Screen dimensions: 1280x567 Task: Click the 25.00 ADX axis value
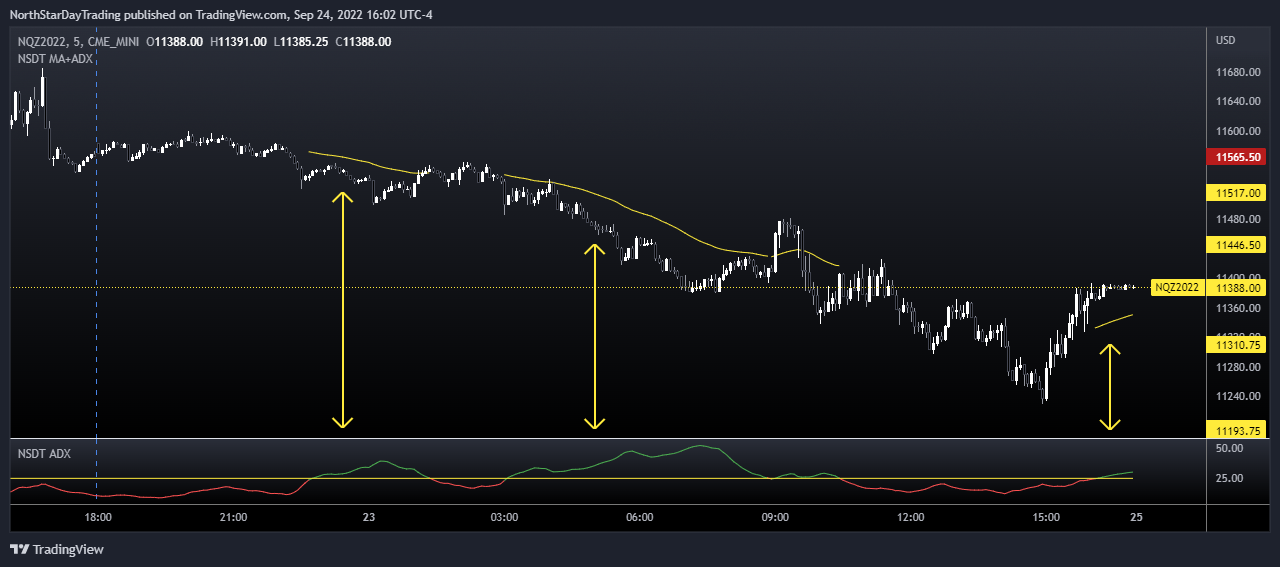[x=1229, y=478]
